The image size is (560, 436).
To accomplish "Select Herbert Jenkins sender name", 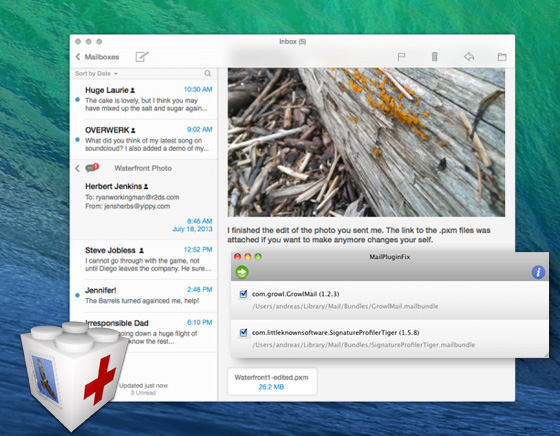I will [x=114, y=186].
